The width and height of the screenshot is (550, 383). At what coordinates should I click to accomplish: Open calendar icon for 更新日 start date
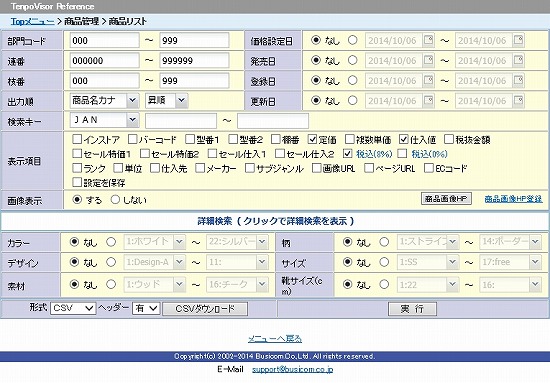click(x=428, y=100)
